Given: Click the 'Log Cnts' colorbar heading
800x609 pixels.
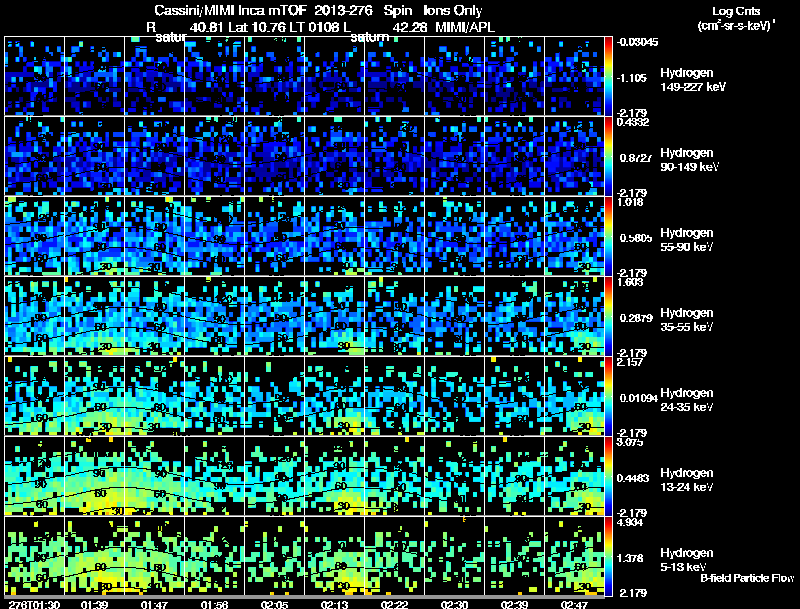Looking at the screenshot, I should (736, 11).
